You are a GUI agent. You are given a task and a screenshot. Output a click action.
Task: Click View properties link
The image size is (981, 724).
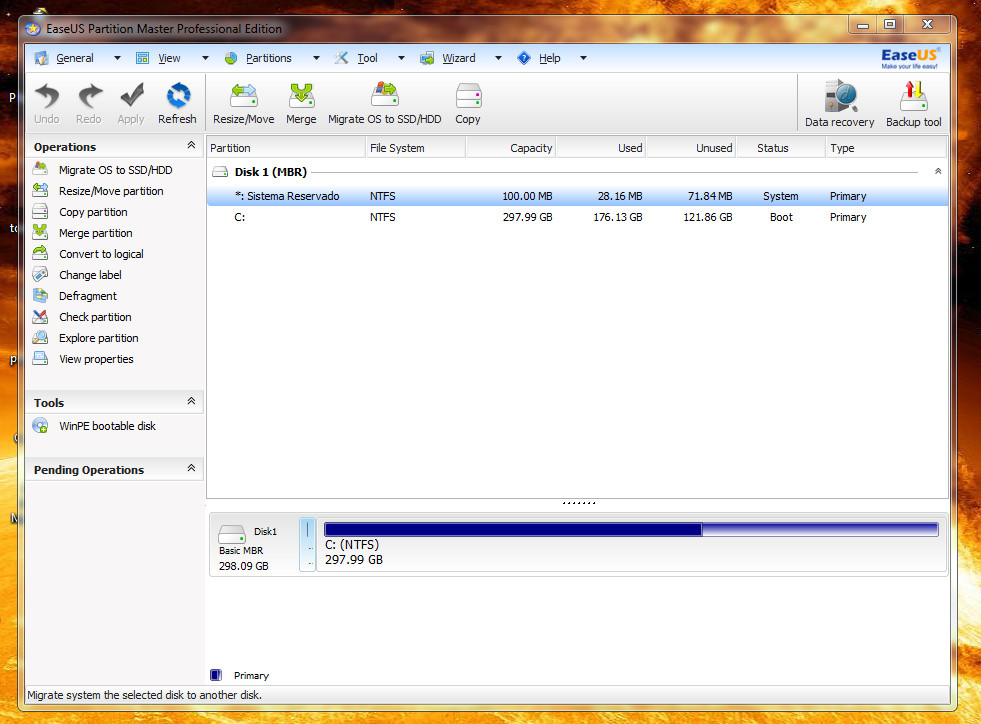96,359
